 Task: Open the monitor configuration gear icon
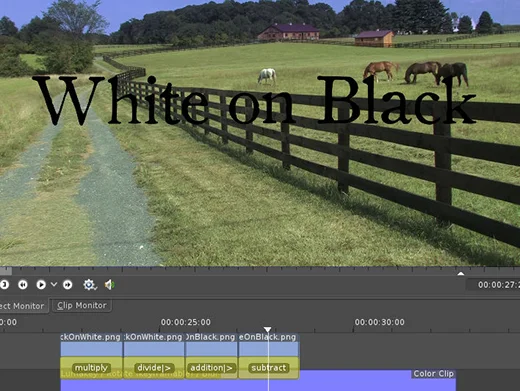pos(89,285)
